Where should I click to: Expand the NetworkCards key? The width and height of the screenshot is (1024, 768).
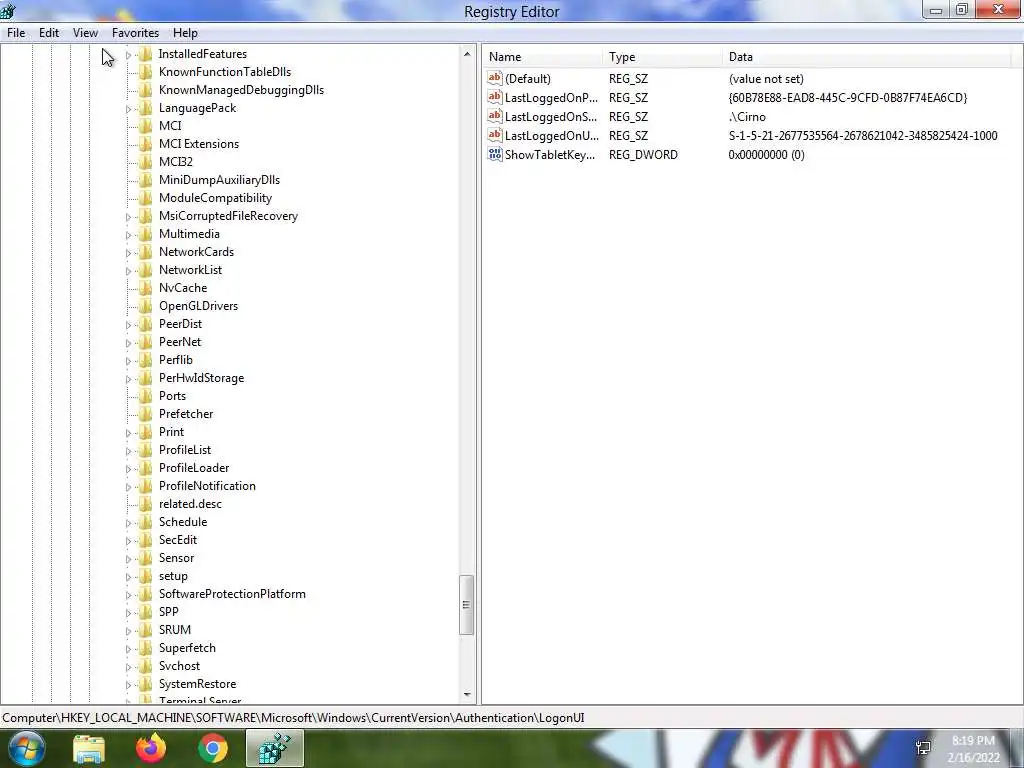pyautogui.click(x=129, y=253)
